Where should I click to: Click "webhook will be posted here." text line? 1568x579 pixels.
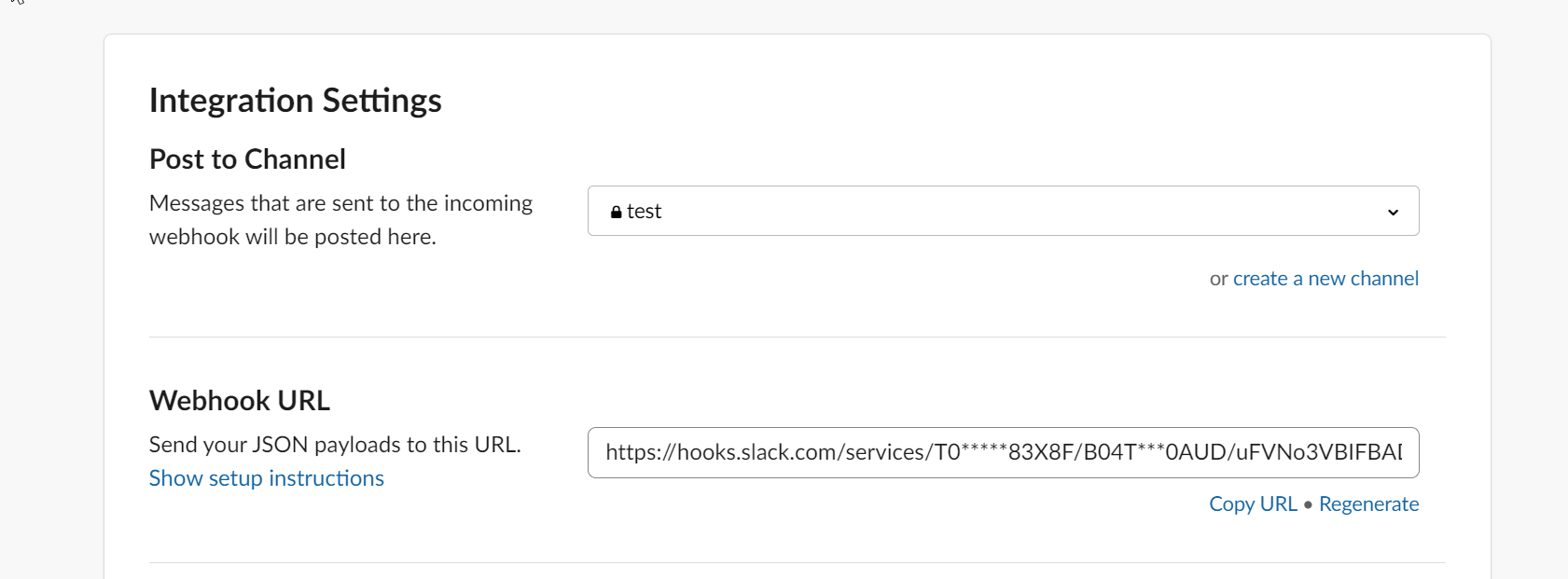click(293, 237)
